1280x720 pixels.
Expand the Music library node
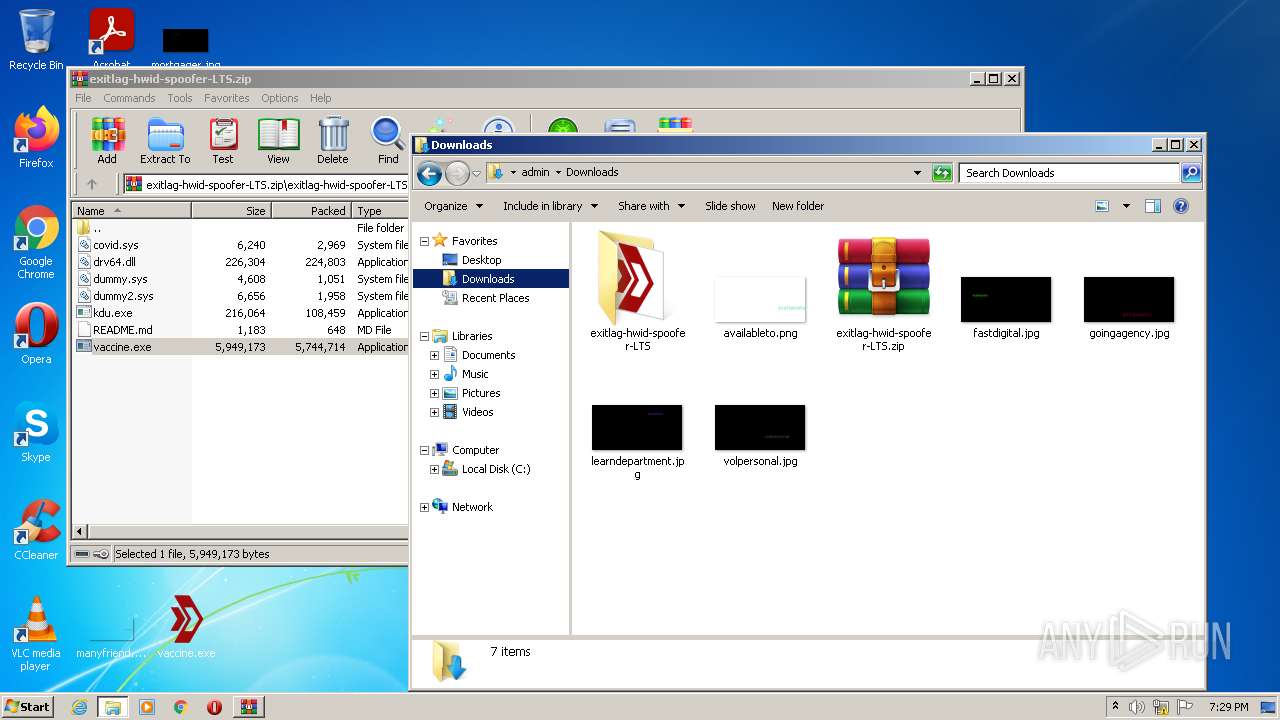pyautogui.click(x=434, y=374)
